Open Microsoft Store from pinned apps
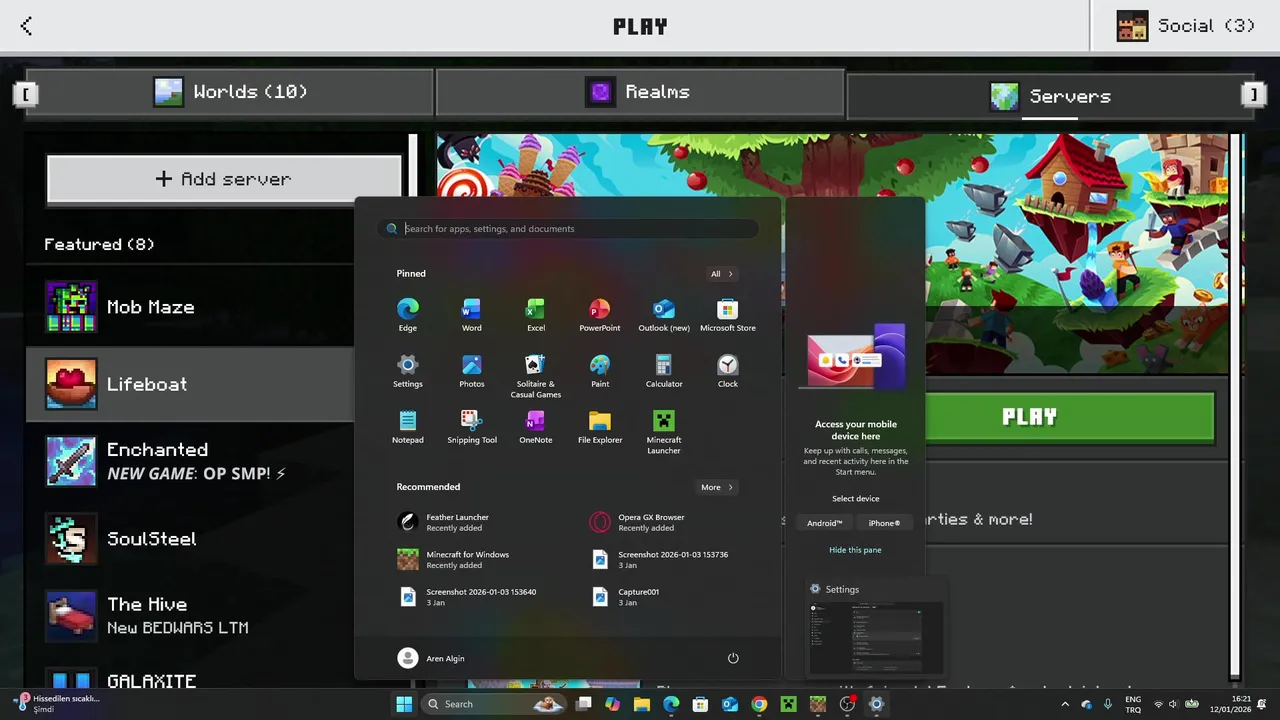Viewport: 1280px width, 720px height. (x=728, y=315)
